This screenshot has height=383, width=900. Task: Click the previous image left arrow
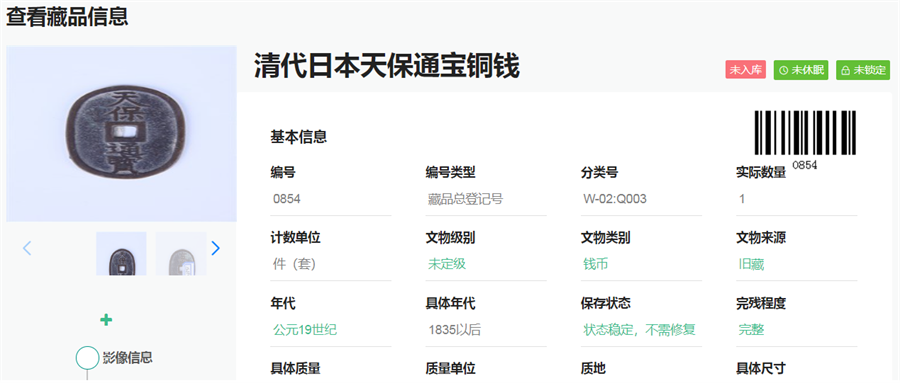click(26, 248)
